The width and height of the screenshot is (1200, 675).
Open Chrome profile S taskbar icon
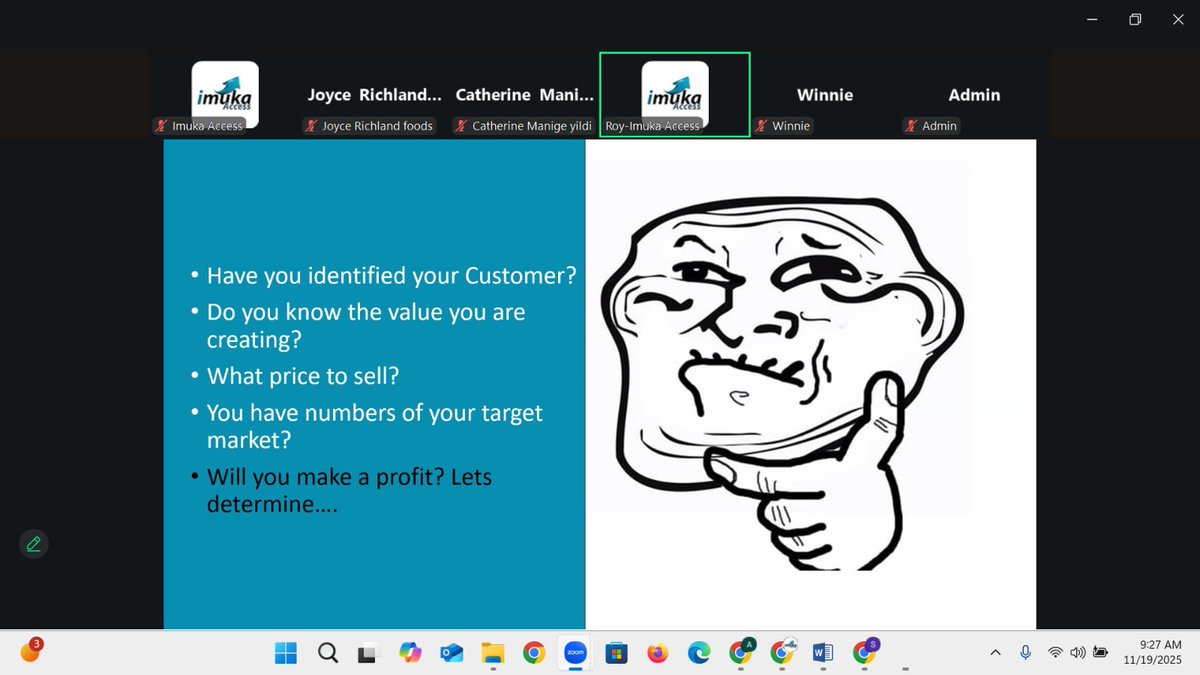coord(865,652)
